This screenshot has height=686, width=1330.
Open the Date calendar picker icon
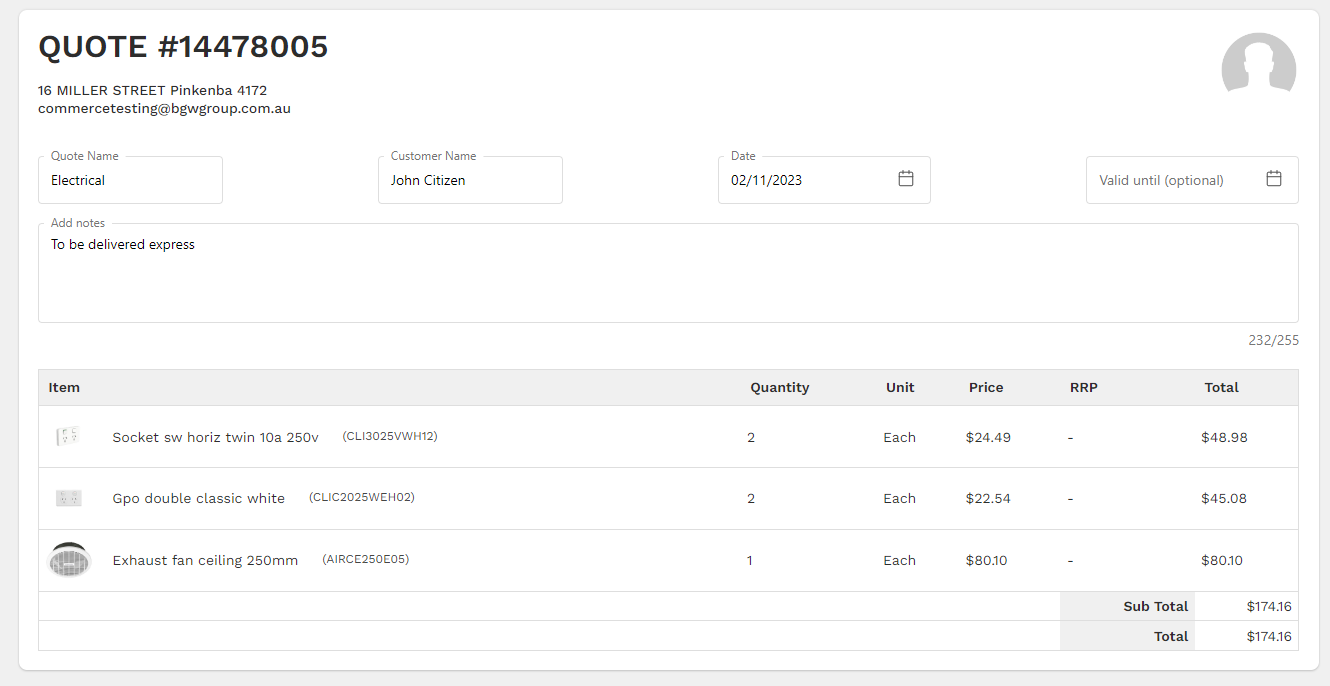[906, 179]
